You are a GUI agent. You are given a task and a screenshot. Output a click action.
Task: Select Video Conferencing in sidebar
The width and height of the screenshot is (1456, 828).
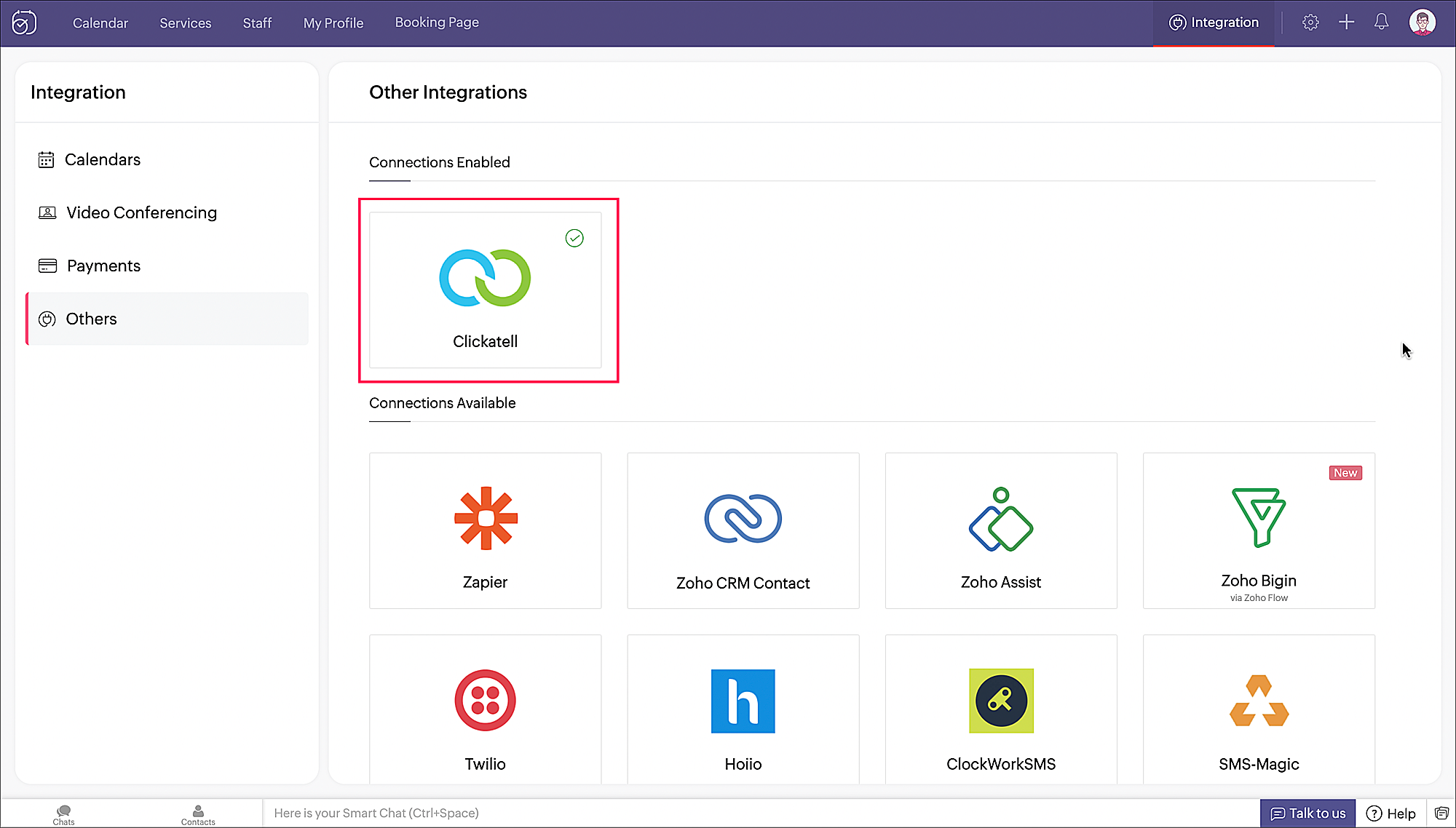click(x=167, y=212)
